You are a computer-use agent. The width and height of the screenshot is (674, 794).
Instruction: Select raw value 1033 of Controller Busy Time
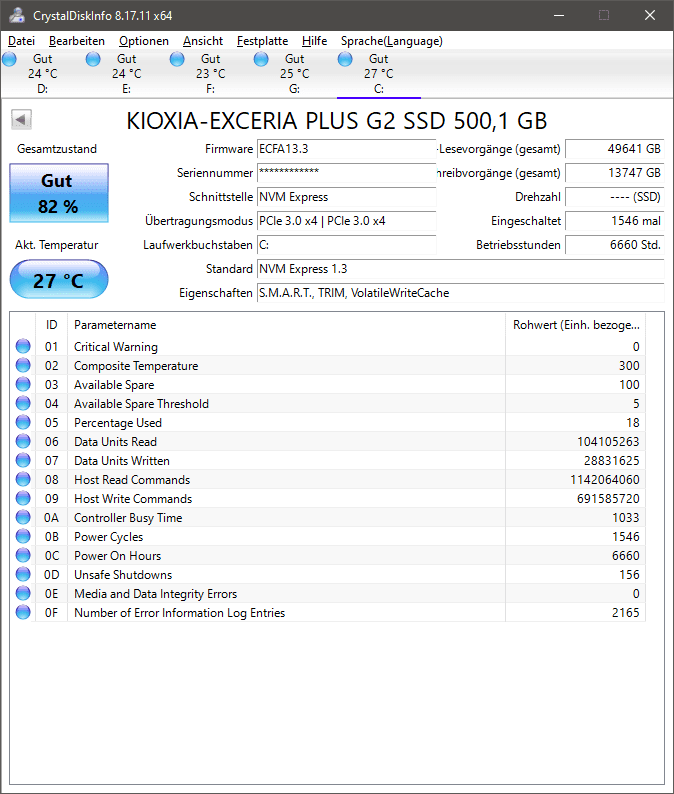pos(626,518)
